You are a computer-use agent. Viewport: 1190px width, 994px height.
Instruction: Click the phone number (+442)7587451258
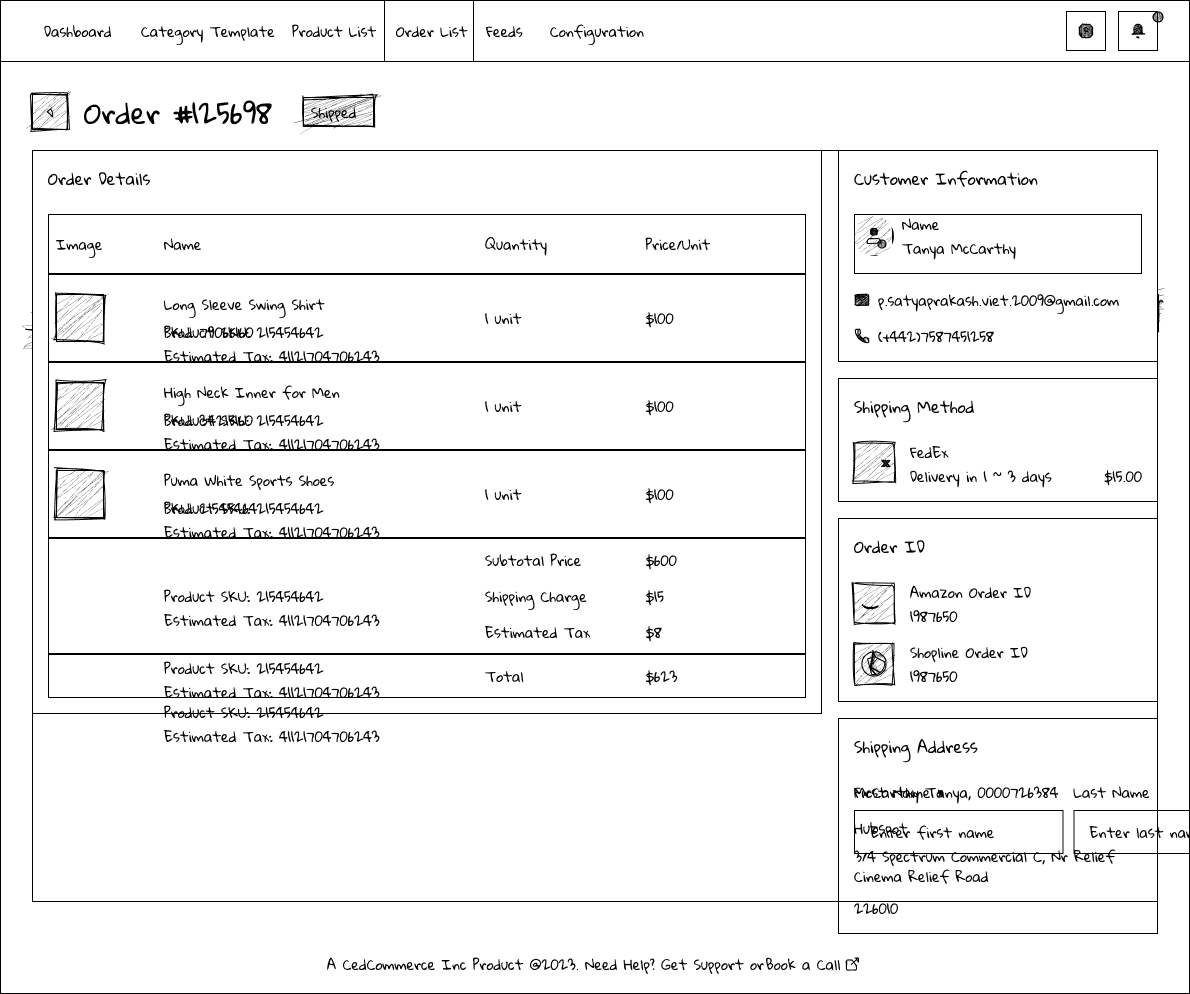coord(935,336)
